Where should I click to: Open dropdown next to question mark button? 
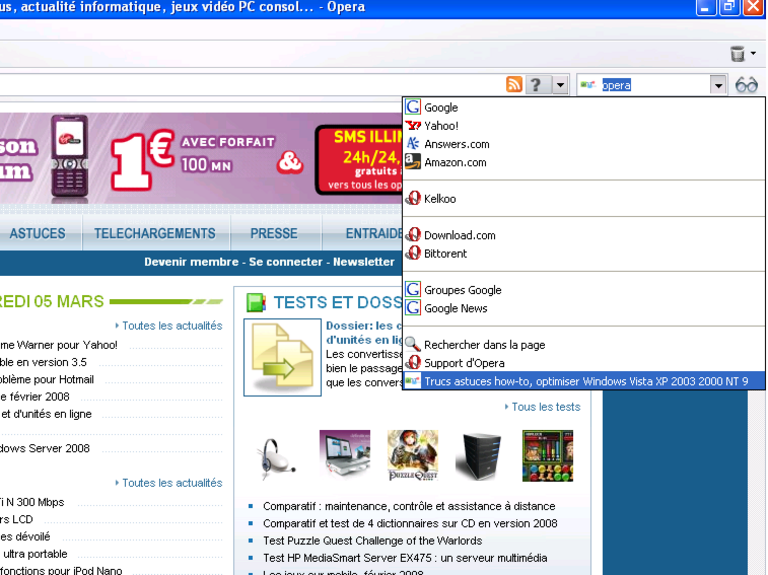point(560,85)
